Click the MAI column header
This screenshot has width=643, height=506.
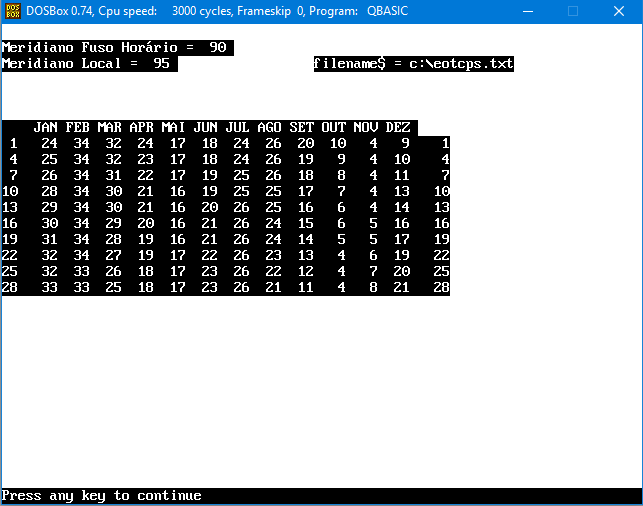tap(173, 128)
